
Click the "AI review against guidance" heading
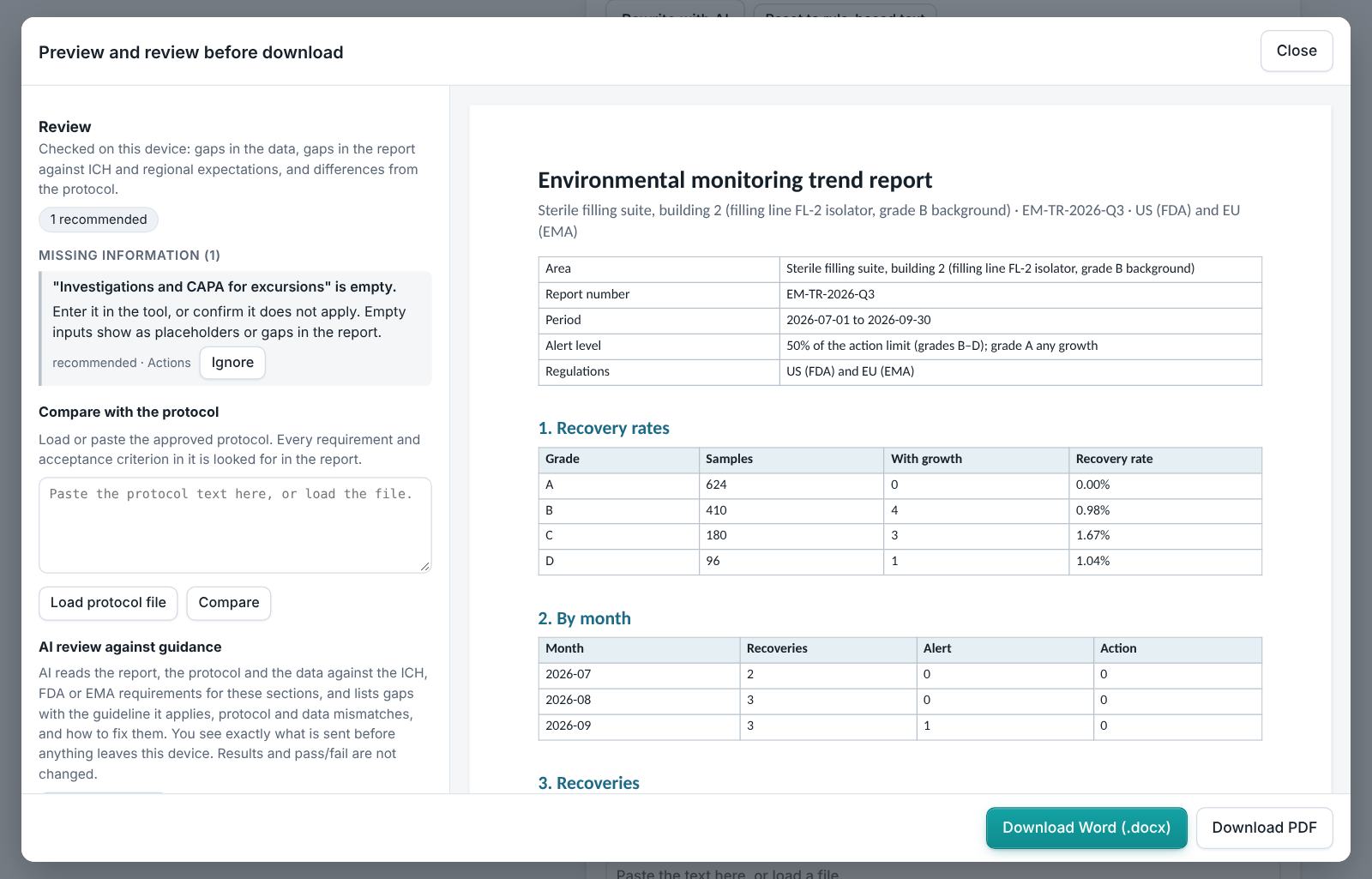click(x=130, y=647)
